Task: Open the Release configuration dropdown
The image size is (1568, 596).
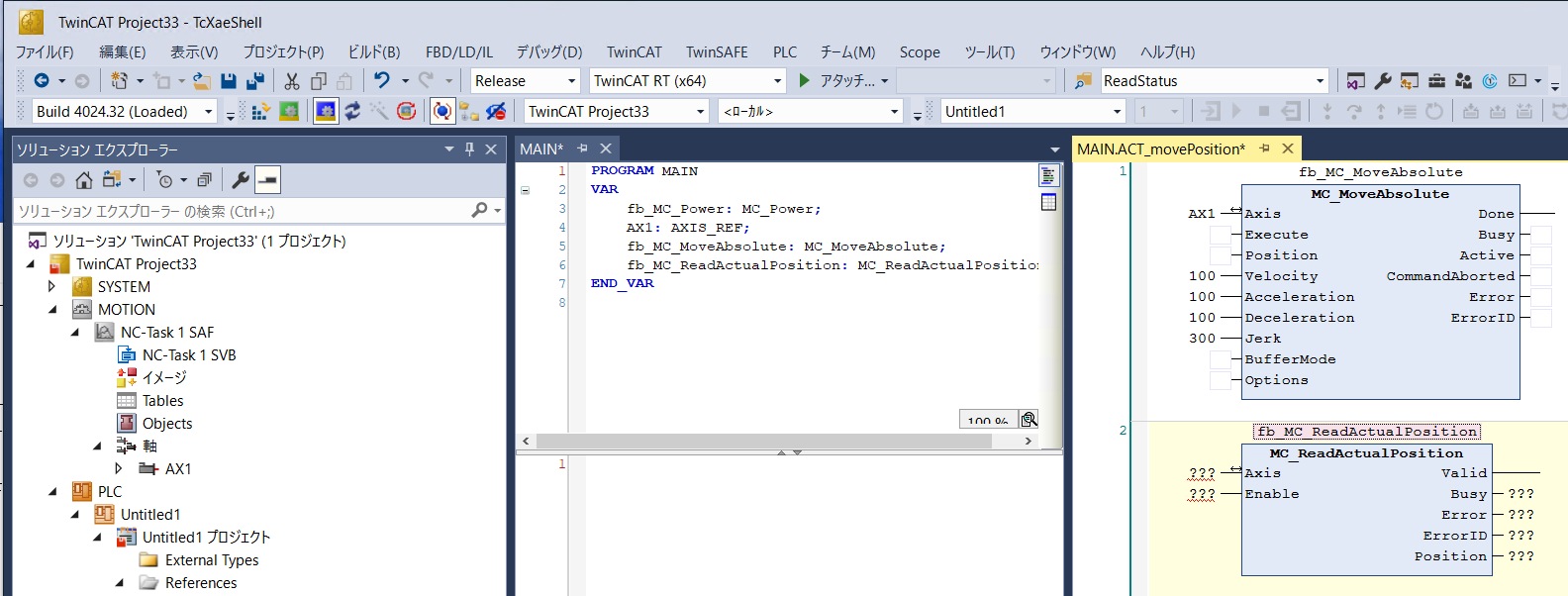Action: pos(571,81)
